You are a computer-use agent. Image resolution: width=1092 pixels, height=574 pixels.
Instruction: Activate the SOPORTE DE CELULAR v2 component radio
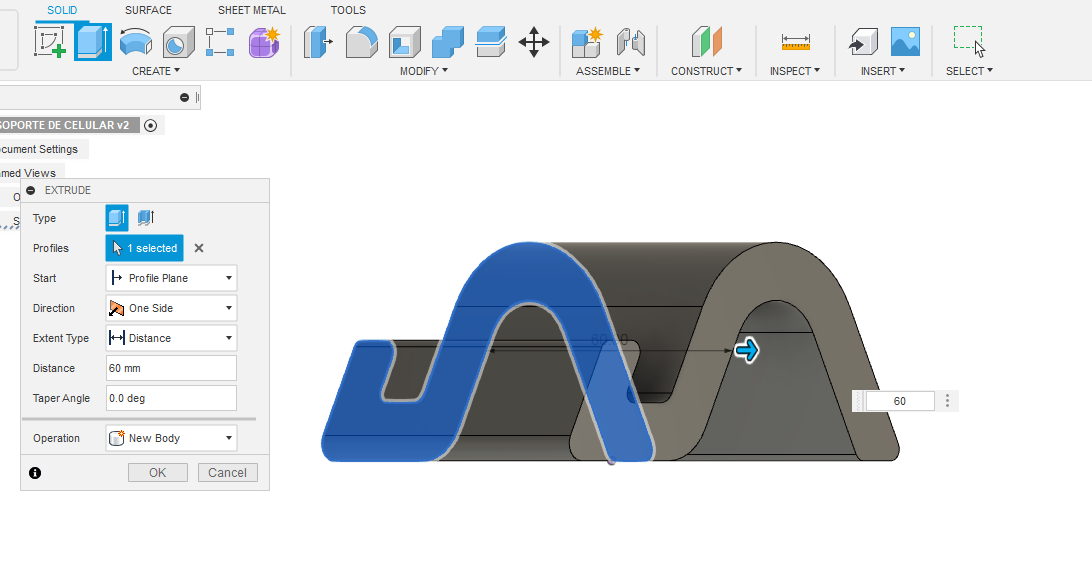coord(150,125)
